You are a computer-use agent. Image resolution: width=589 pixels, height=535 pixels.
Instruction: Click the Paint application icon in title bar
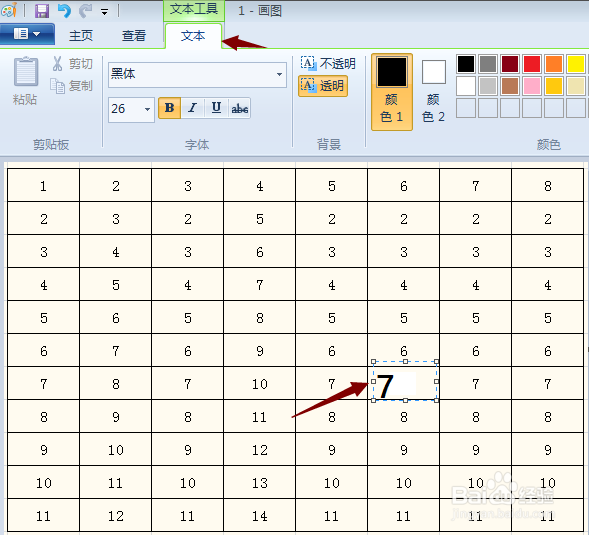click(9, 10)
